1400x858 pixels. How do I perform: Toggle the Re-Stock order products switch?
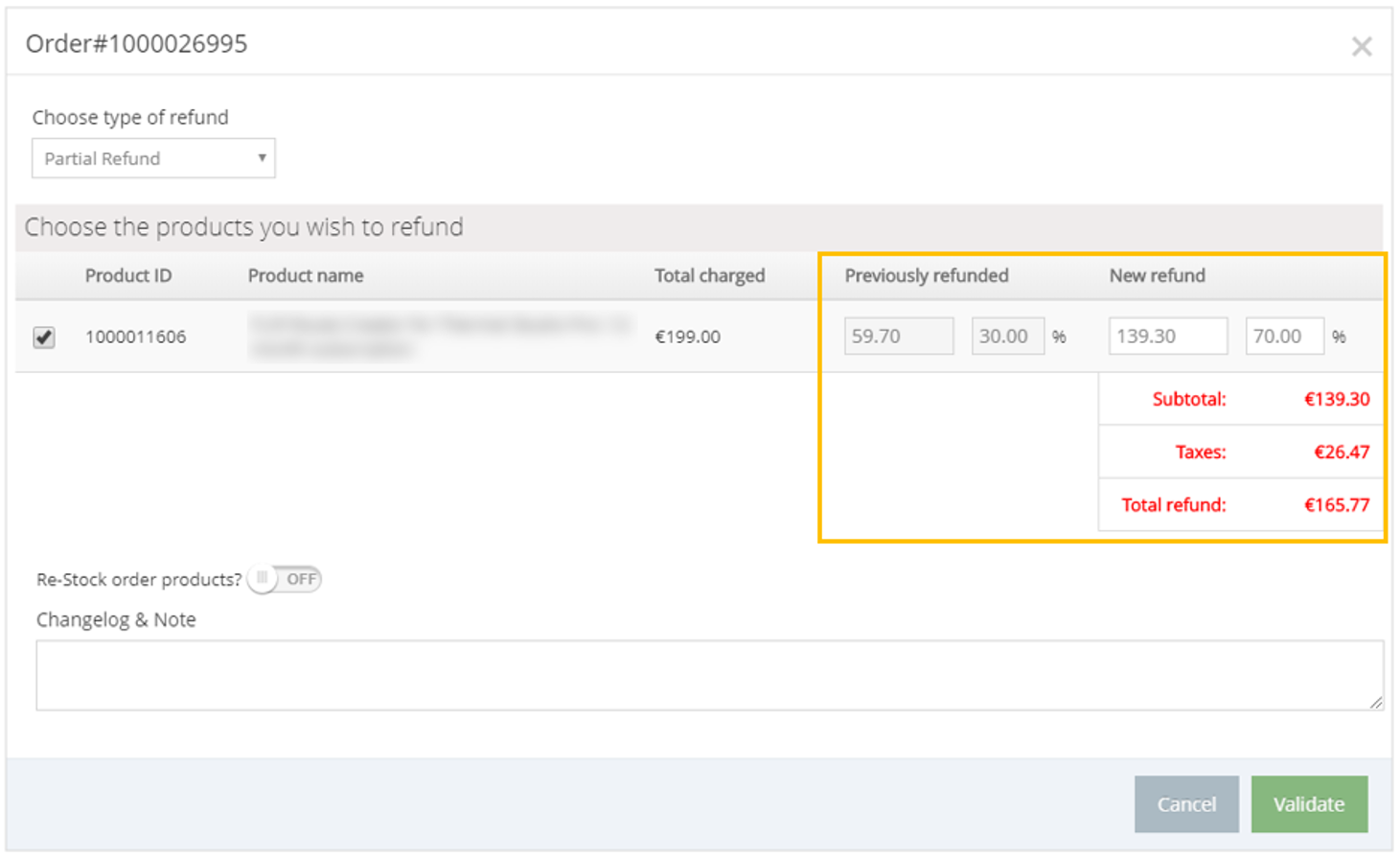pos(285,579)
